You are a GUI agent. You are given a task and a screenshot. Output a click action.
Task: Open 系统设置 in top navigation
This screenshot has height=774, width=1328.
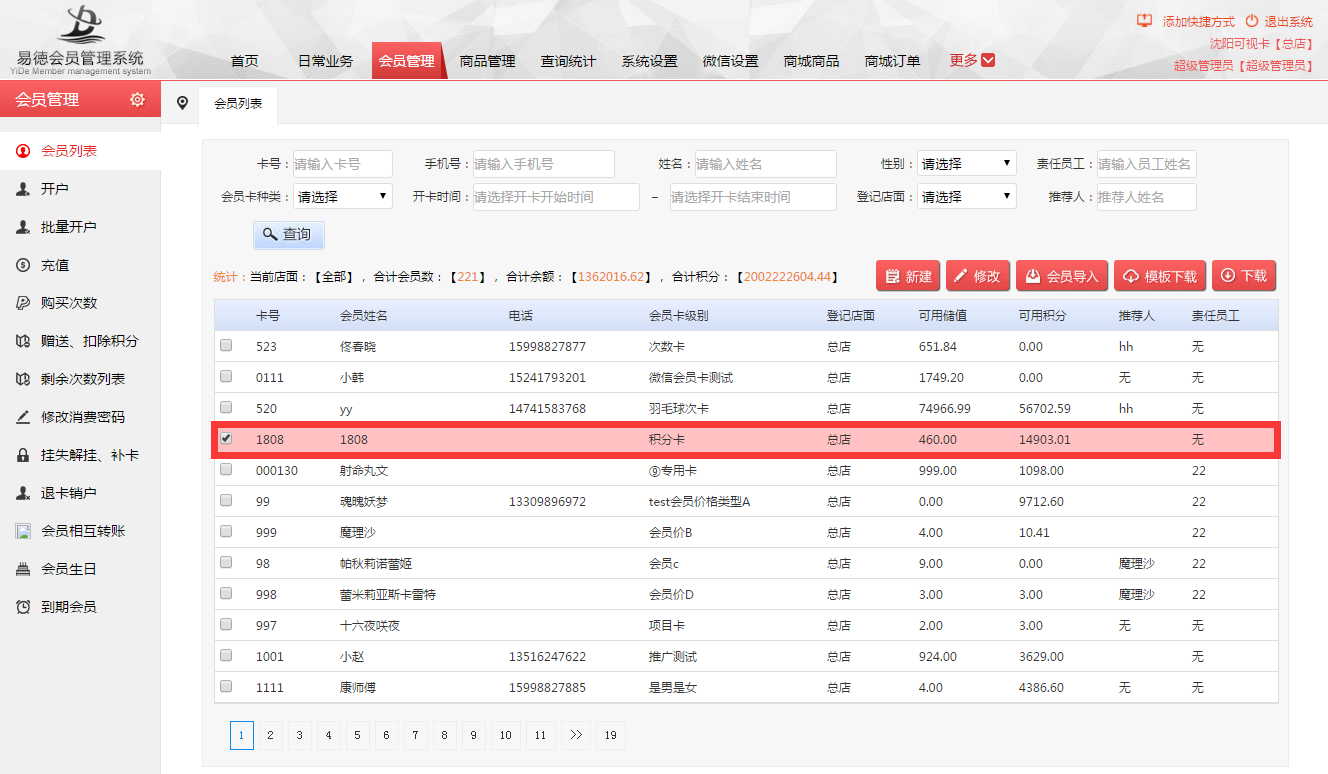(649, 61)
